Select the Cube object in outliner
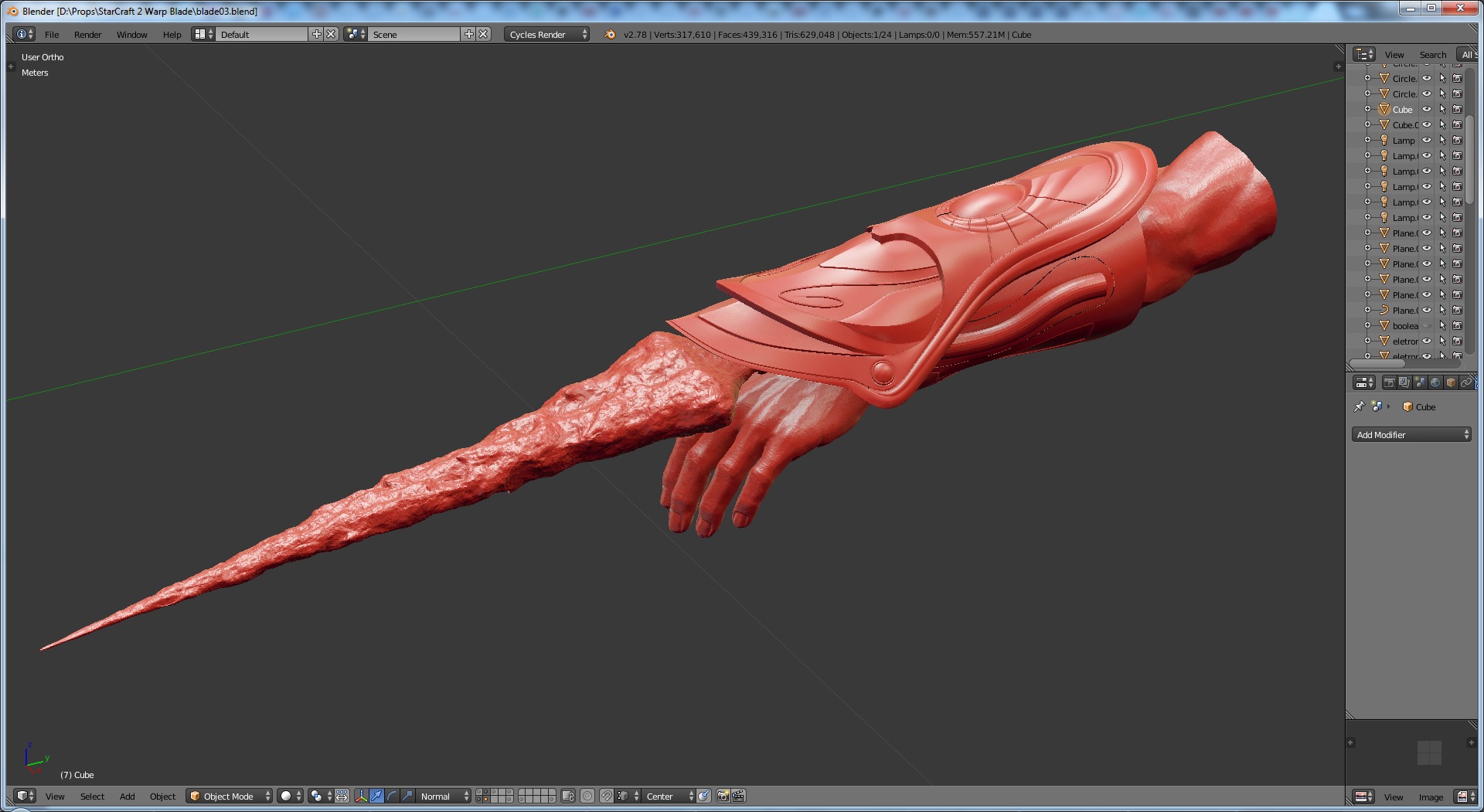 [1402, 110]
